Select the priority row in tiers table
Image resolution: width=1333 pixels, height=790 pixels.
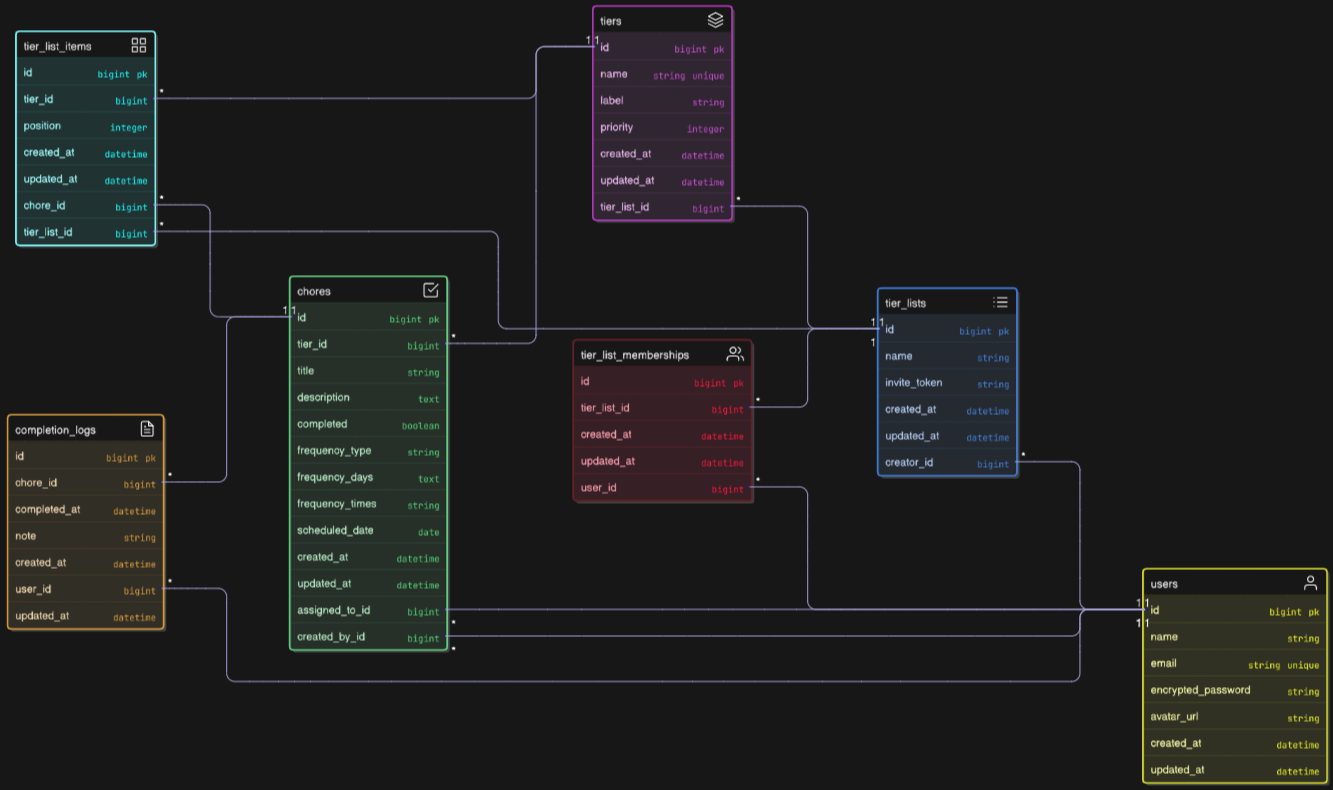tap(663, 128)
